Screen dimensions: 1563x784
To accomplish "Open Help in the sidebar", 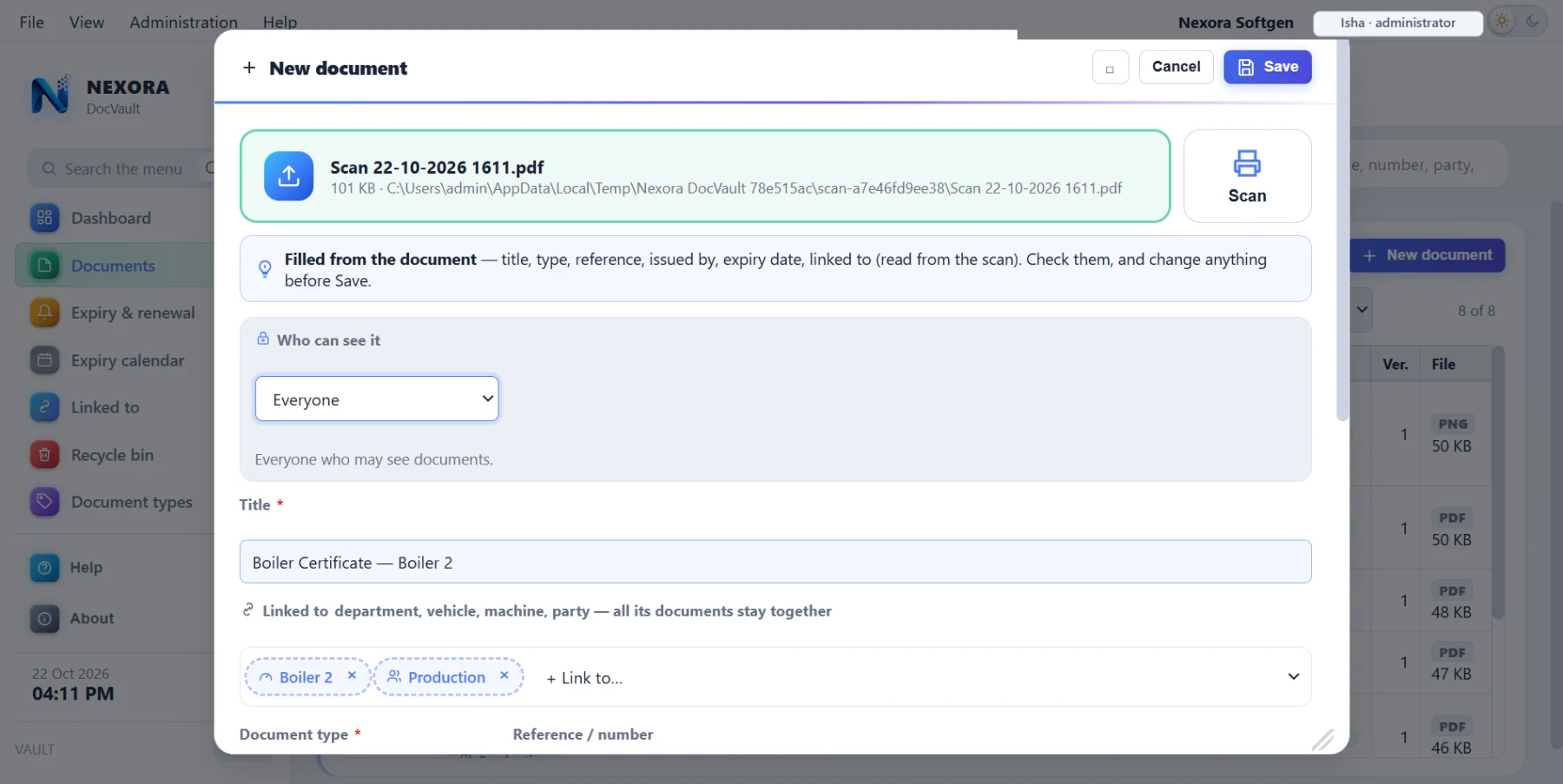I will 86,568.
